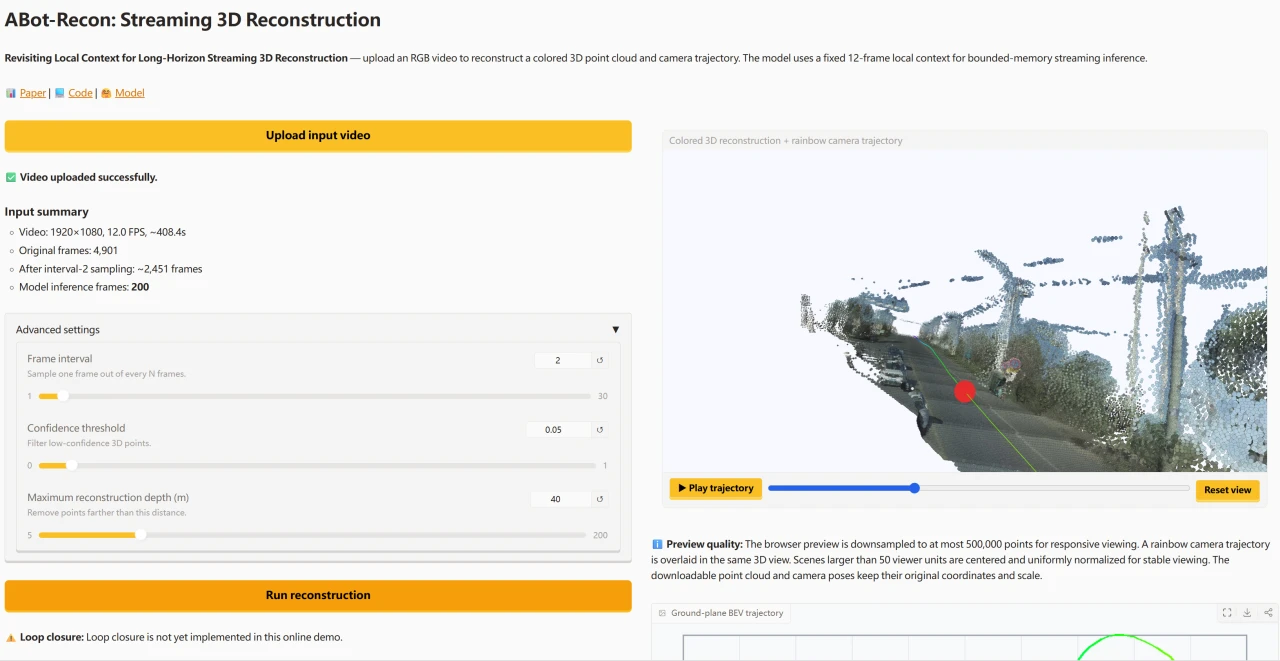Click the "Model inference frames: 200" line
The height and width of the screenshot is (661, 1280).
pos(84,287)
